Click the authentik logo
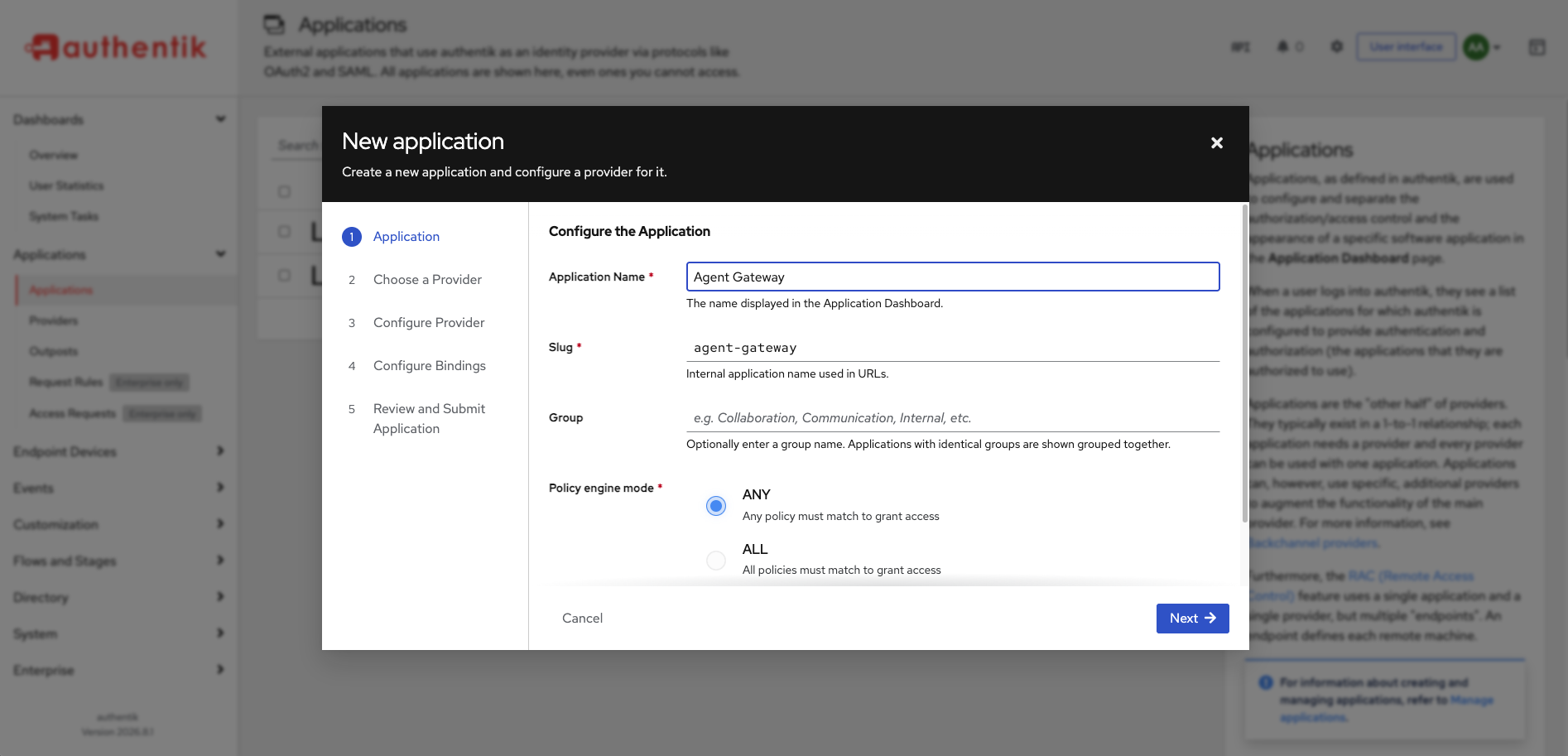Viewport: 1568px width, 756px height. pyautogui.click(x=115, y=47)
